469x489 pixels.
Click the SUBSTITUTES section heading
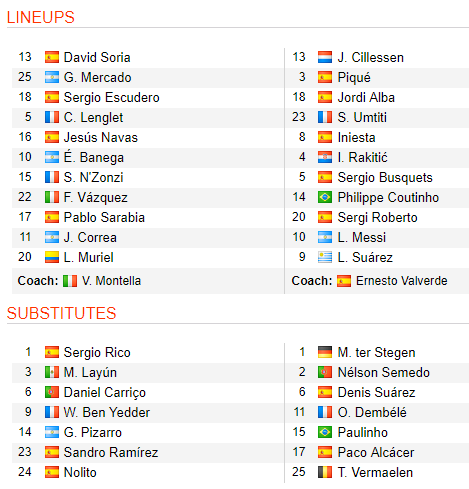(x=61, y=313)
